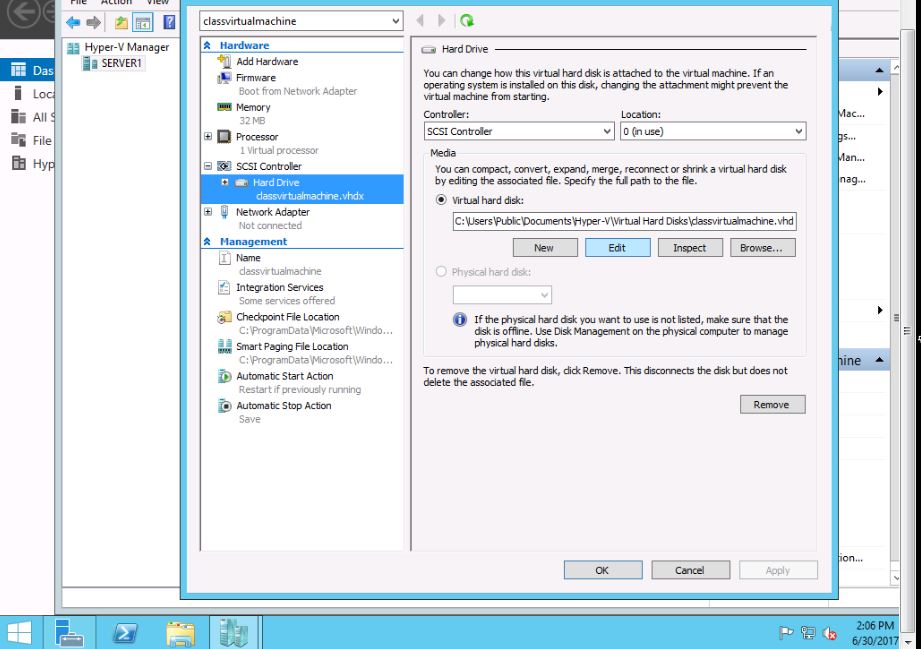Viewport: 921px width, 649px height.
Task: Click the Edit button
Action: tap(617, 248)
